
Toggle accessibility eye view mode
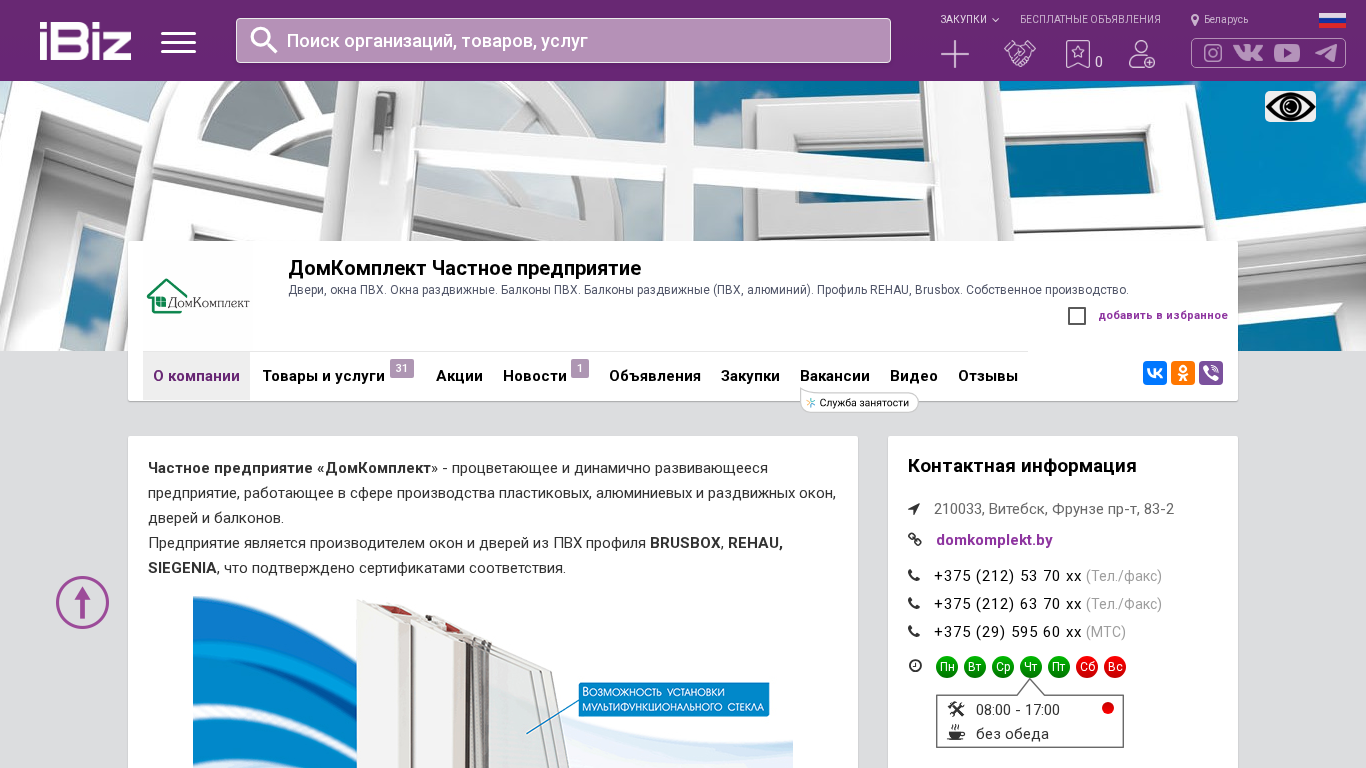point(1290,106)
